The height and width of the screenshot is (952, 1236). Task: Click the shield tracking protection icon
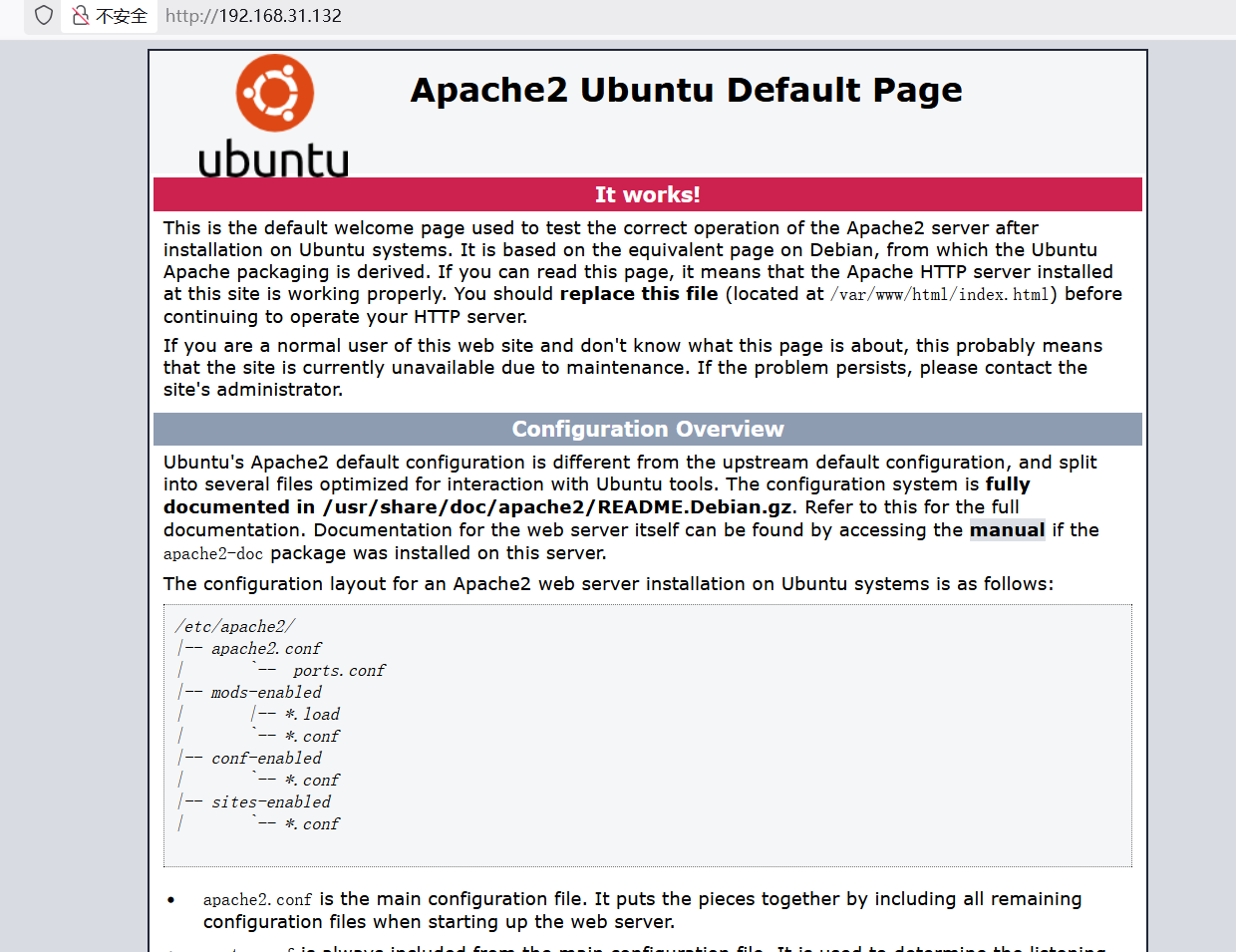pos(43,15)
